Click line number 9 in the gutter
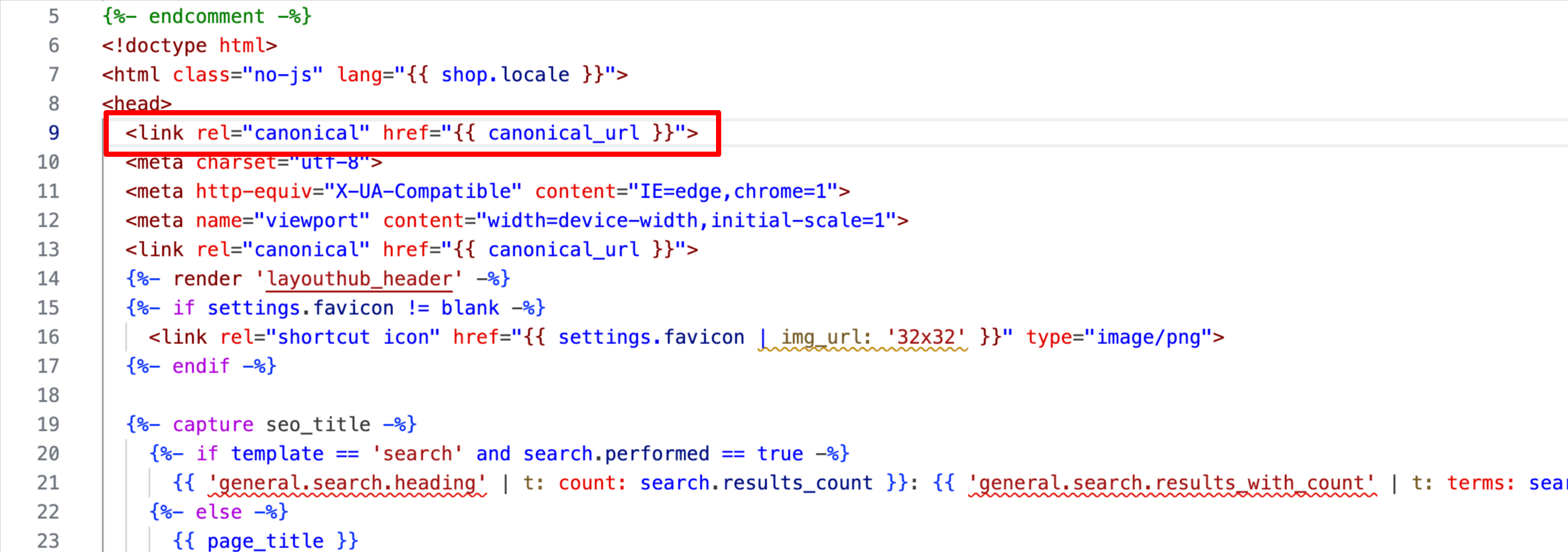Viewport: 1568px width, 552px height. (x=54, y=133)
